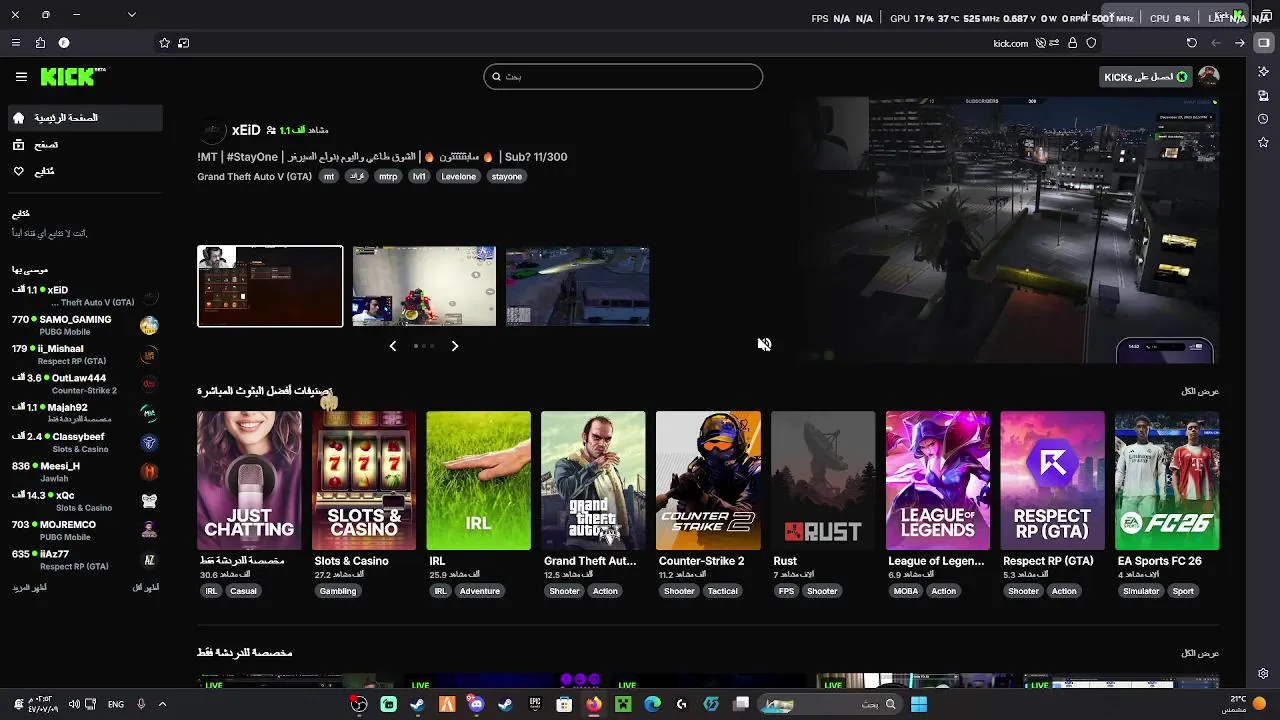1280x720 pixels.
Task: Open Microsoft Edge from the taskbar
Action: coord(652,704)
